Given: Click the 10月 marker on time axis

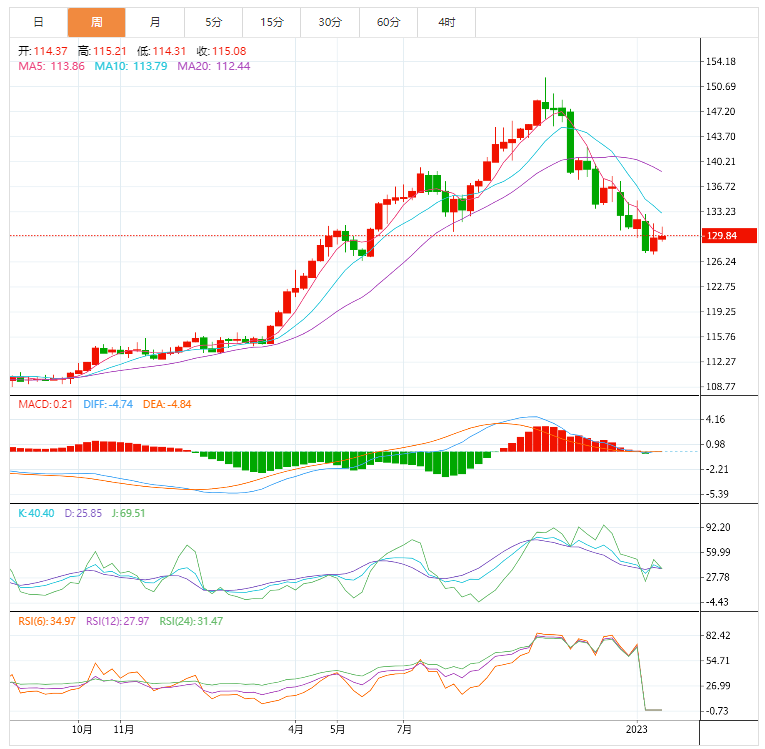Looking at the screenshot, I should click(x=83, y=729).
